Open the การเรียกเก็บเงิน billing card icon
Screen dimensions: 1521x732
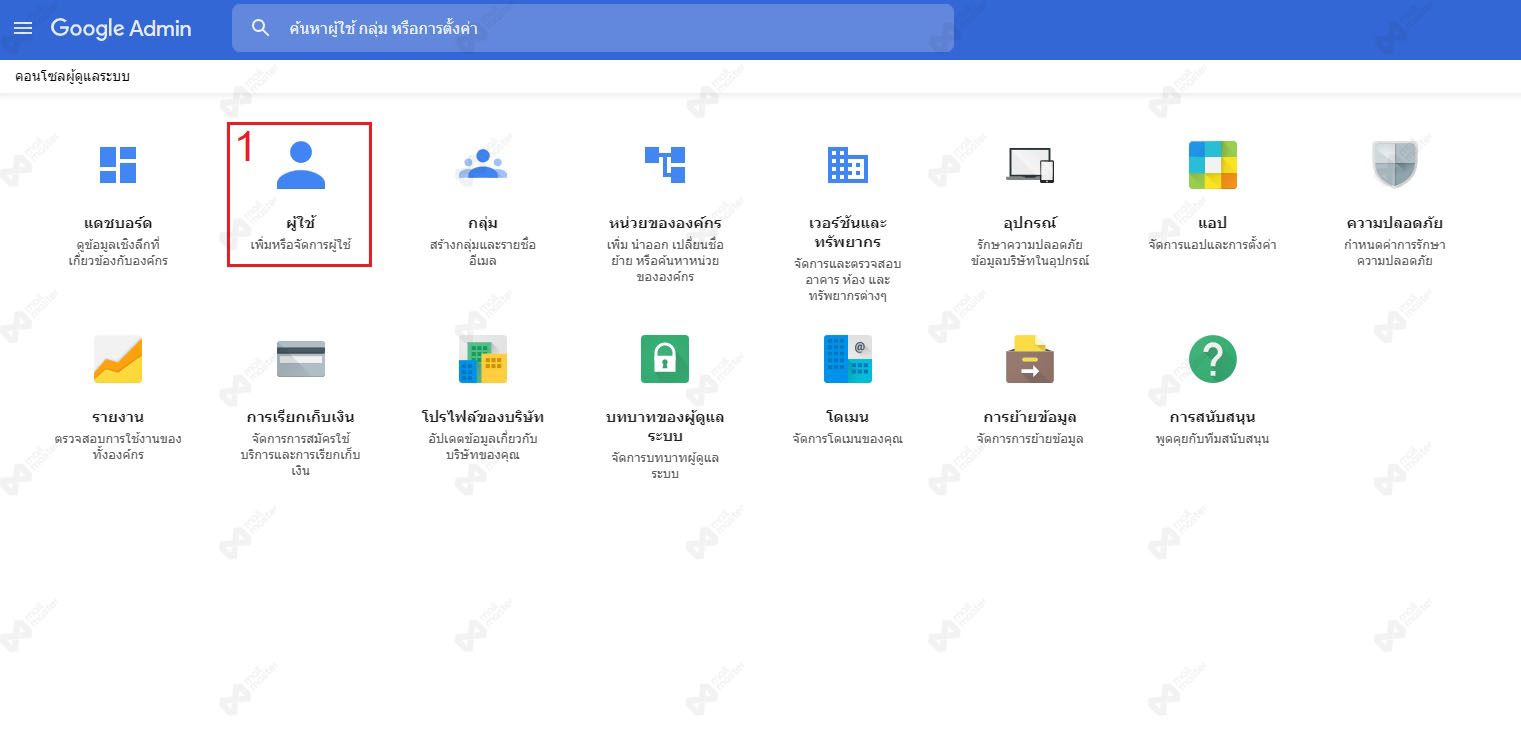[301, 359]
